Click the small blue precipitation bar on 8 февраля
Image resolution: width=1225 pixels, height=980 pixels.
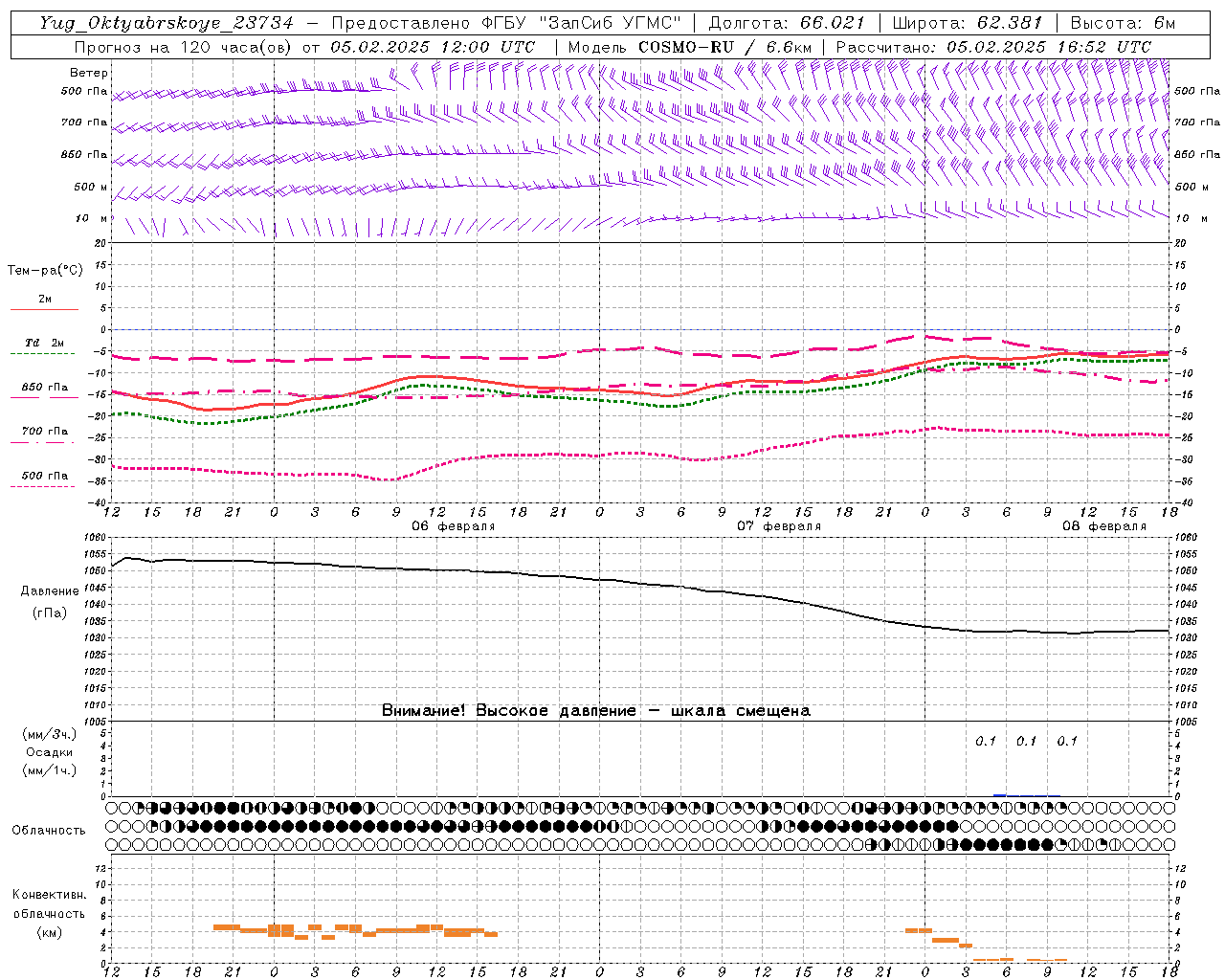click(999, 795)
